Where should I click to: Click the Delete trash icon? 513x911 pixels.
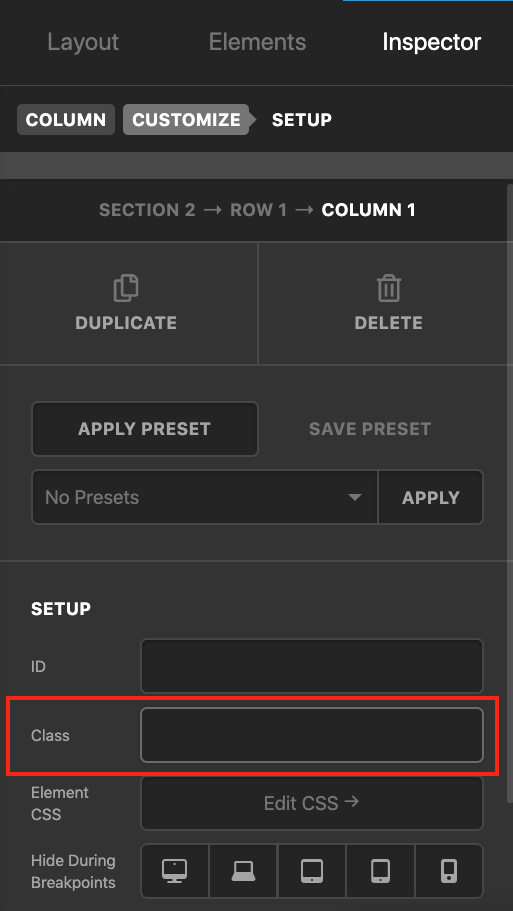[389, 289]
